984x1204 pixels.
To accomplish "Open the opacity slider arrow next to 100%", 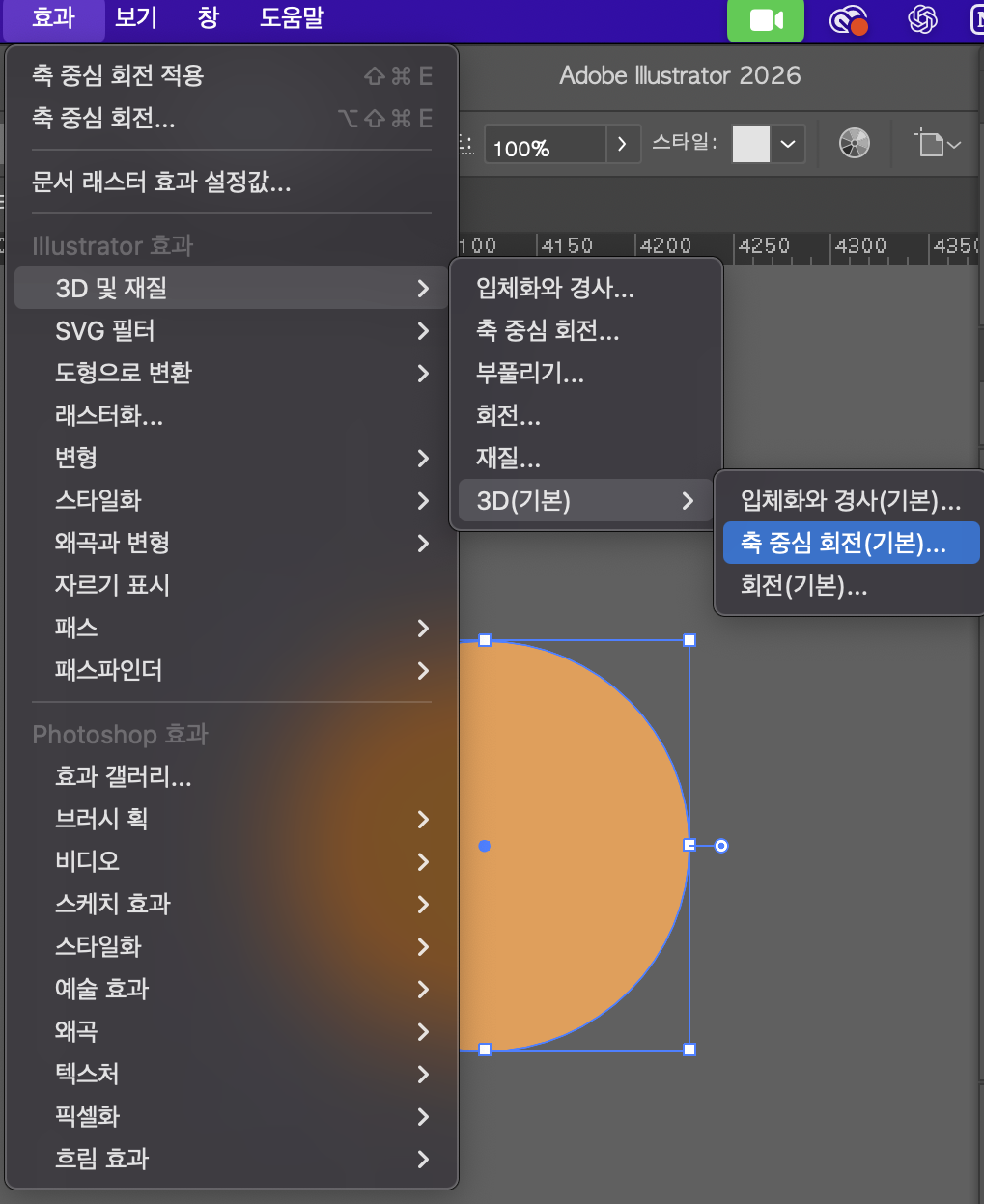I will tap(623, 145).
